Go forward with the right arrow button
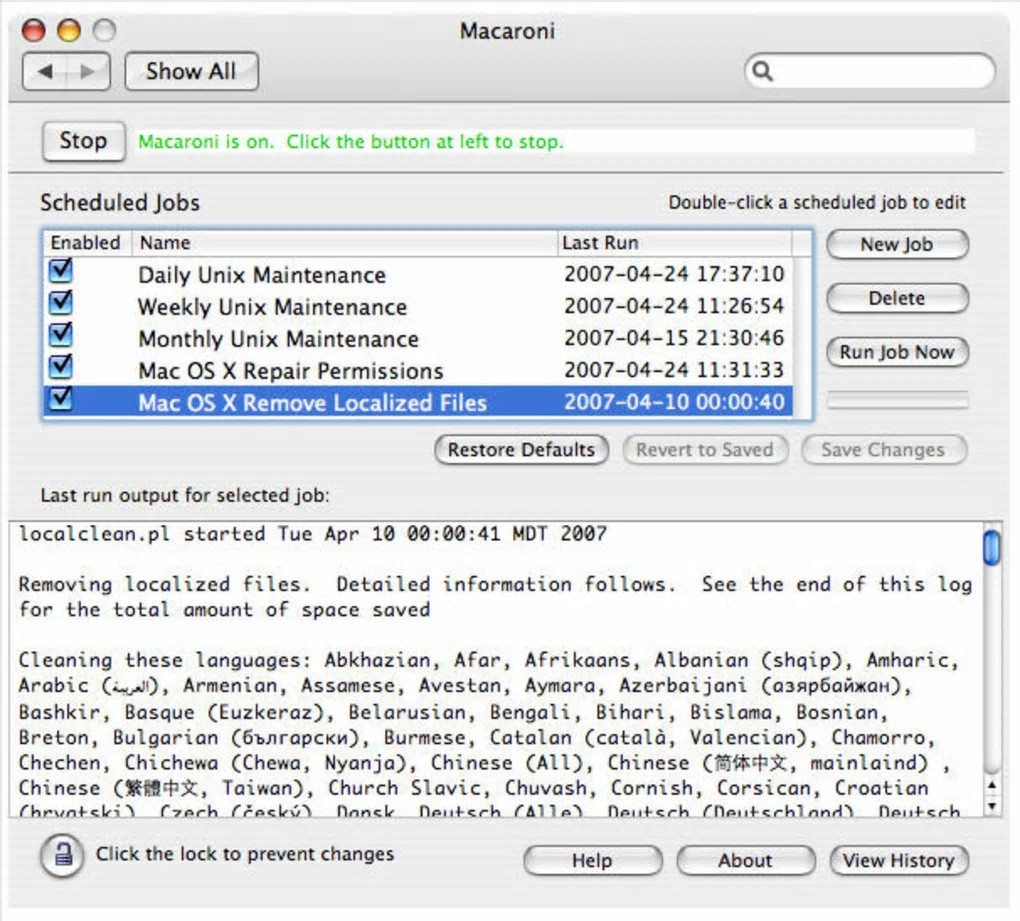1020x921 pixels. click(88, 72)
